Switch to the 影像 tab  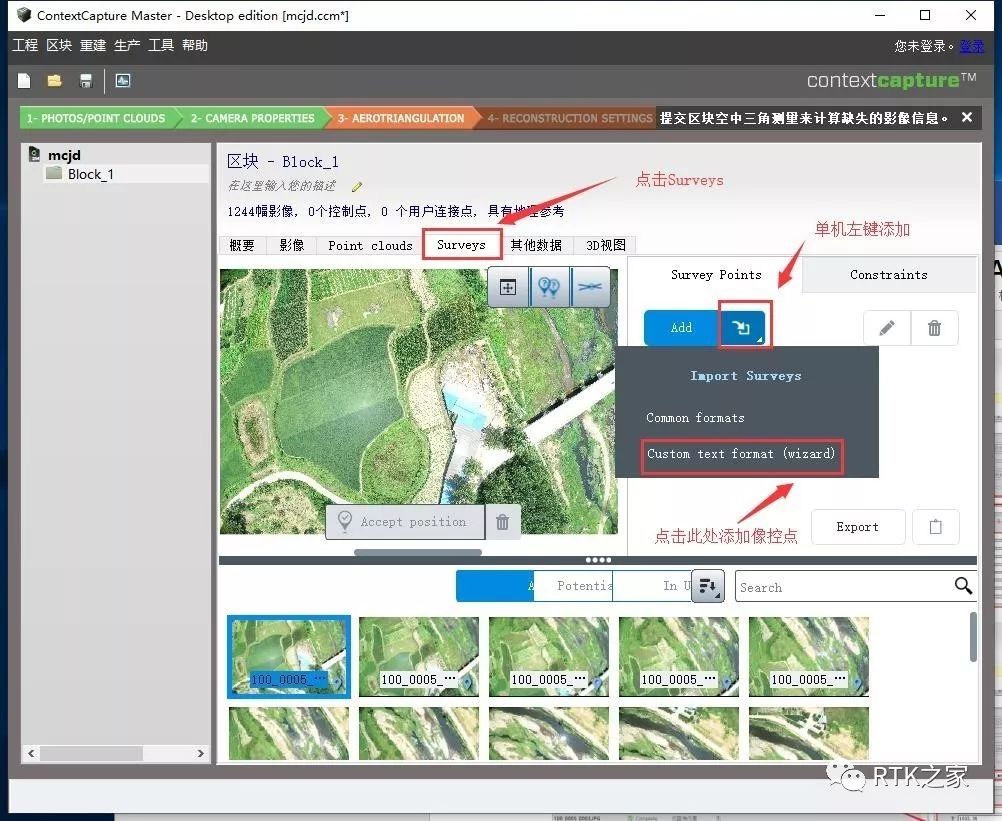(x=291, y=245)
